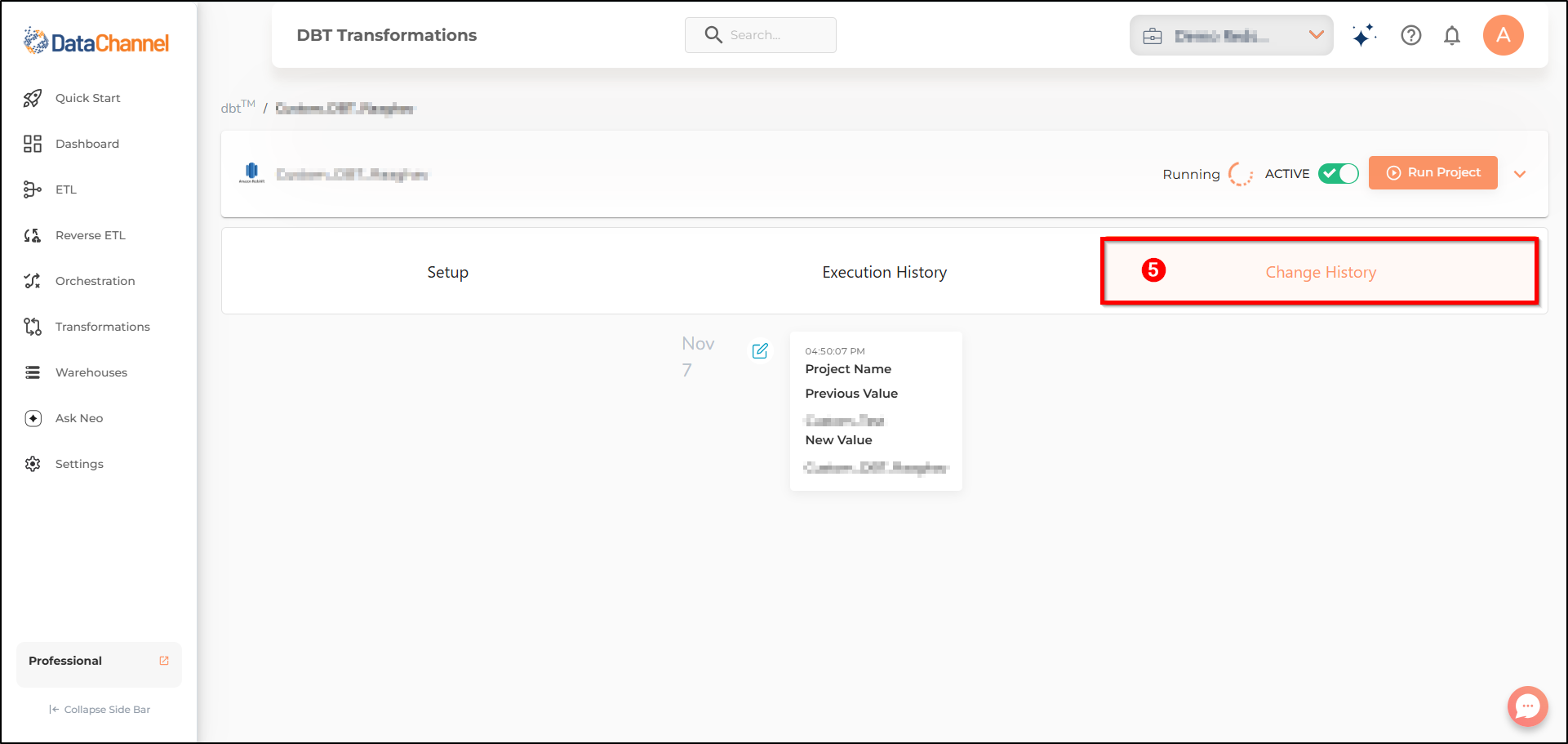Go to Quick Start
The height and width of the screenshot is (744, 1568).
pos(88,98)
